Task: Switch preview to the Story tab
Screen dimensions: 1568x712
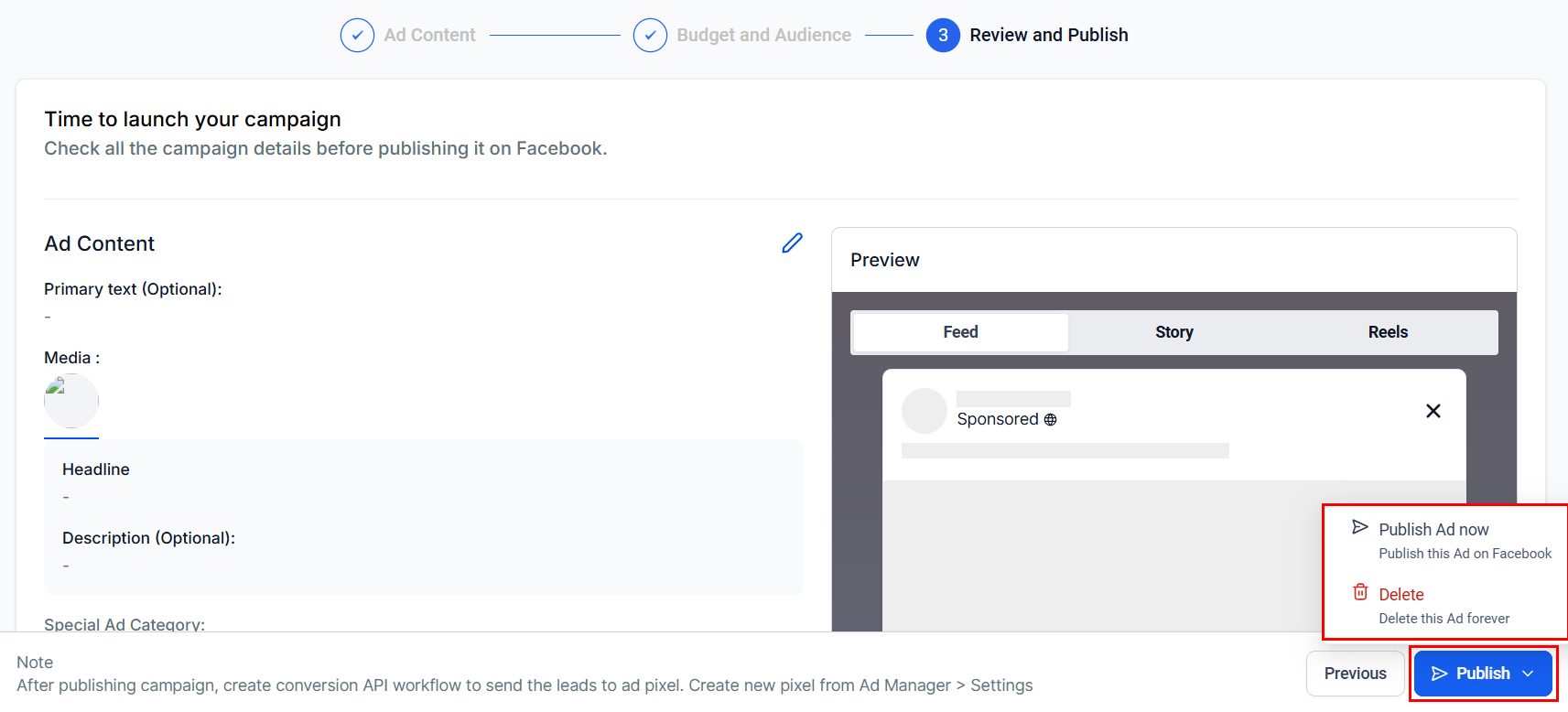Action: [1173, 332]
